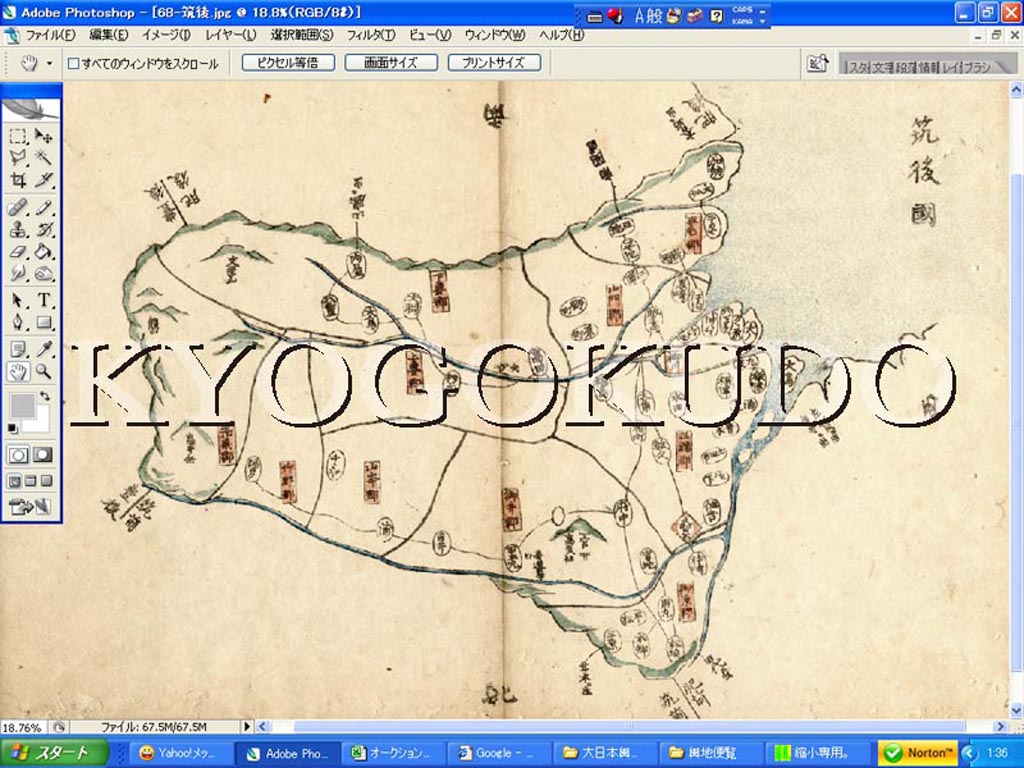Switch to Standard editing mode

tap(18, 455)
